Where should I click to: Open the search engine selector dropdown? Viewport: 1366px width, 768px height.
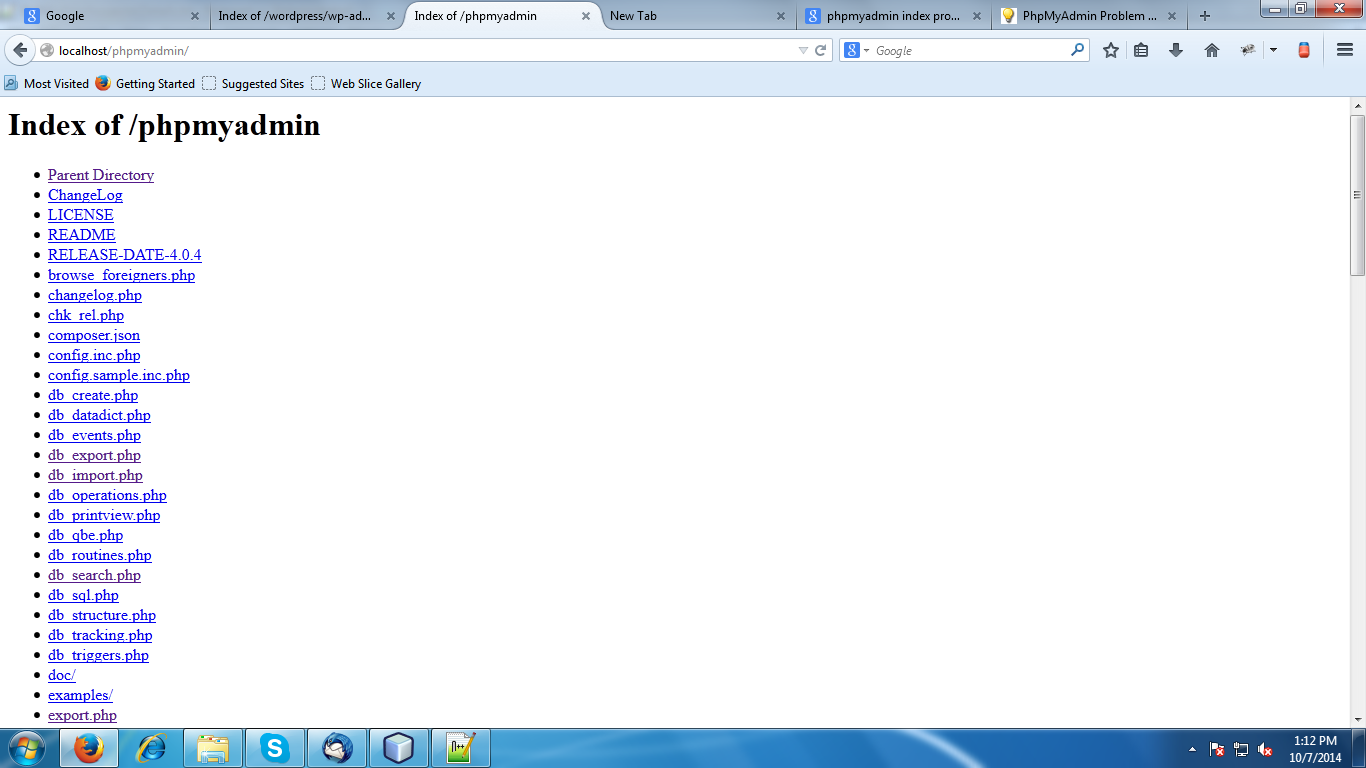(857, 50)
